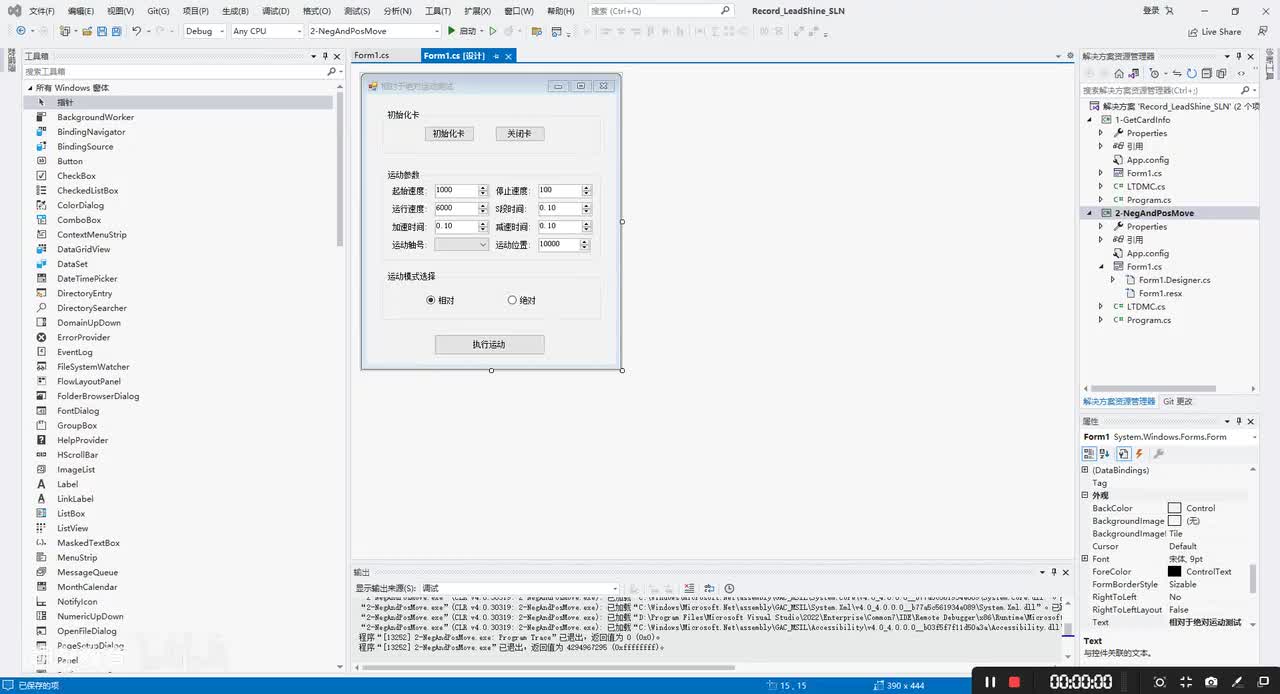Click the Events lightning bolt icon
This screenshot has width=1280, height=694.
1139,453
